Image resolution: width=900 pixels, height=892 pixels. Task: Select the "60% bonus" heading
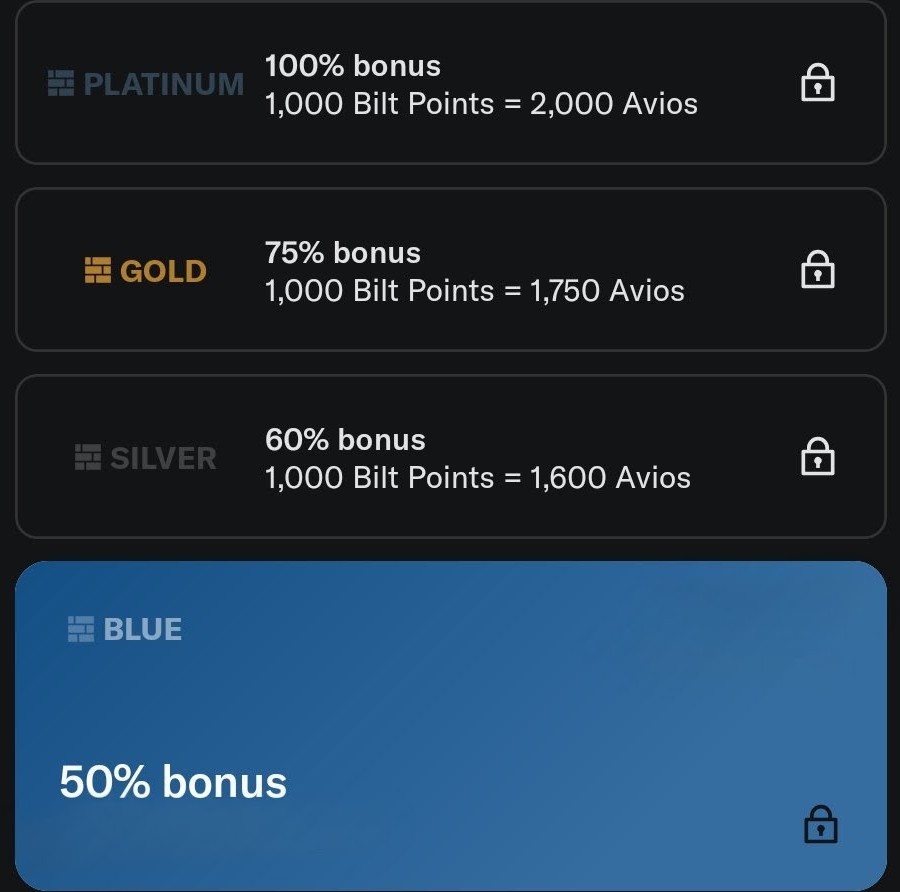(345, 440)
